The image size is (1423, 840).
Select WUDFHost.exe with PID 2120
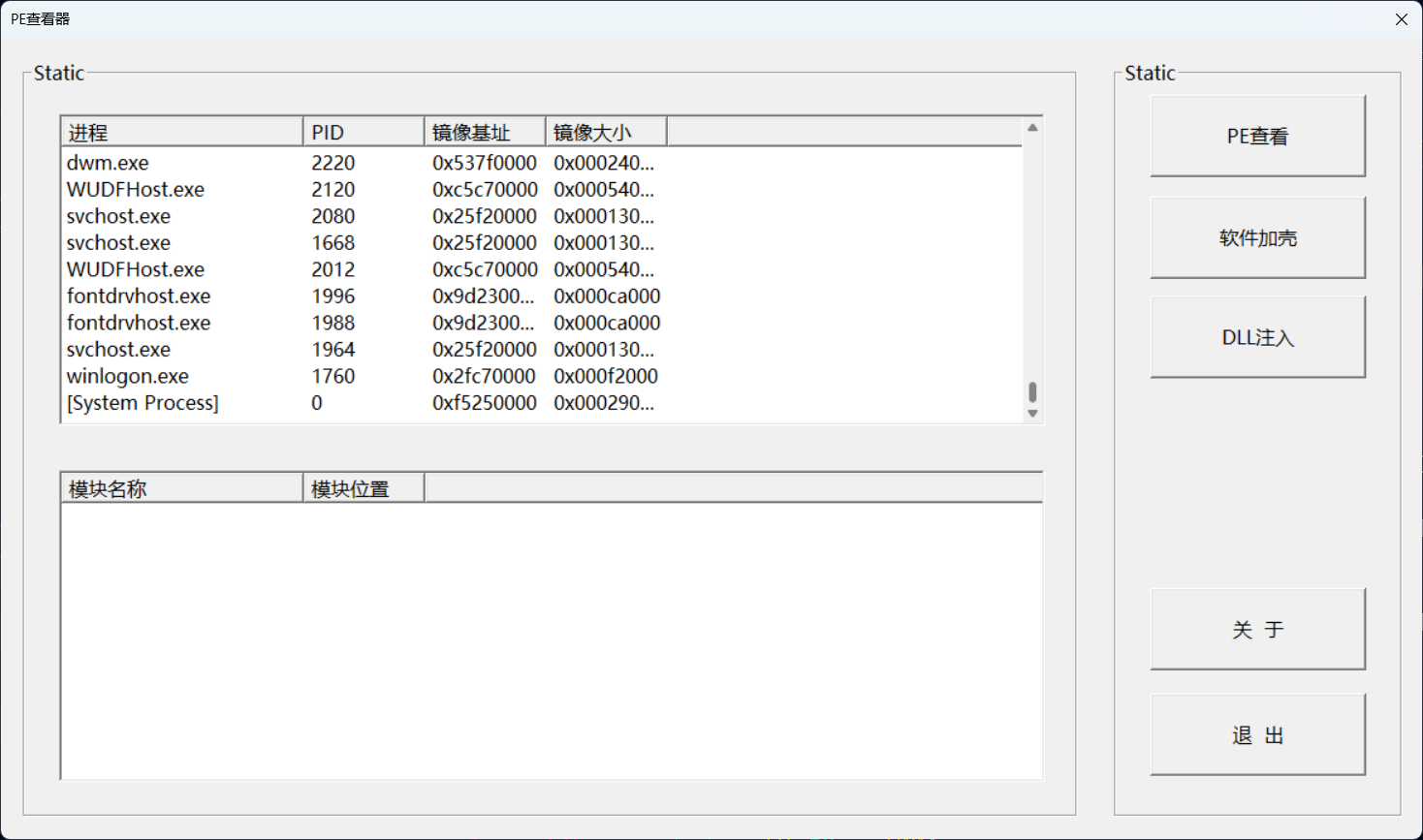[136, 190]
